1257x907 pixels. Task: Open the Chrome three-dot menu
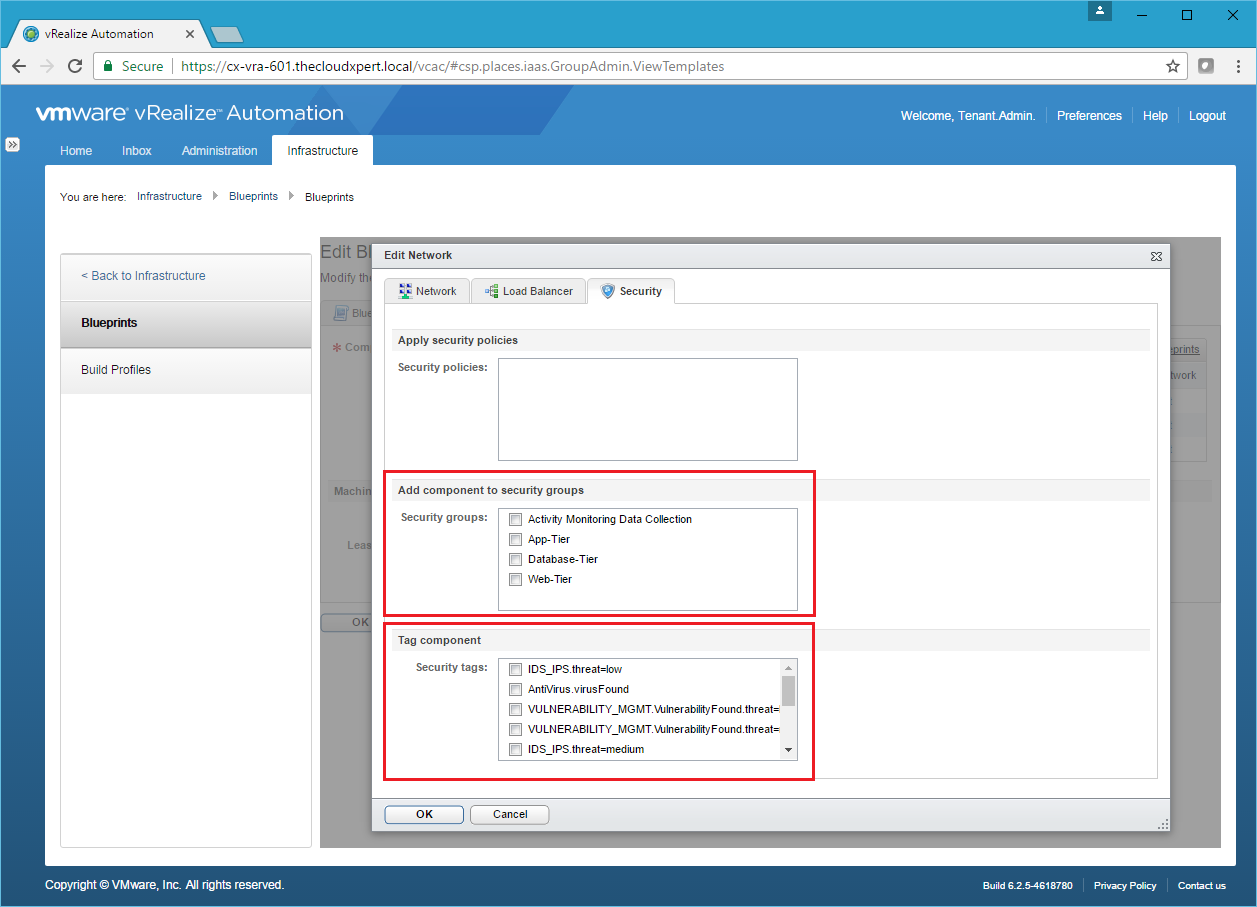tap(1237, 66)
